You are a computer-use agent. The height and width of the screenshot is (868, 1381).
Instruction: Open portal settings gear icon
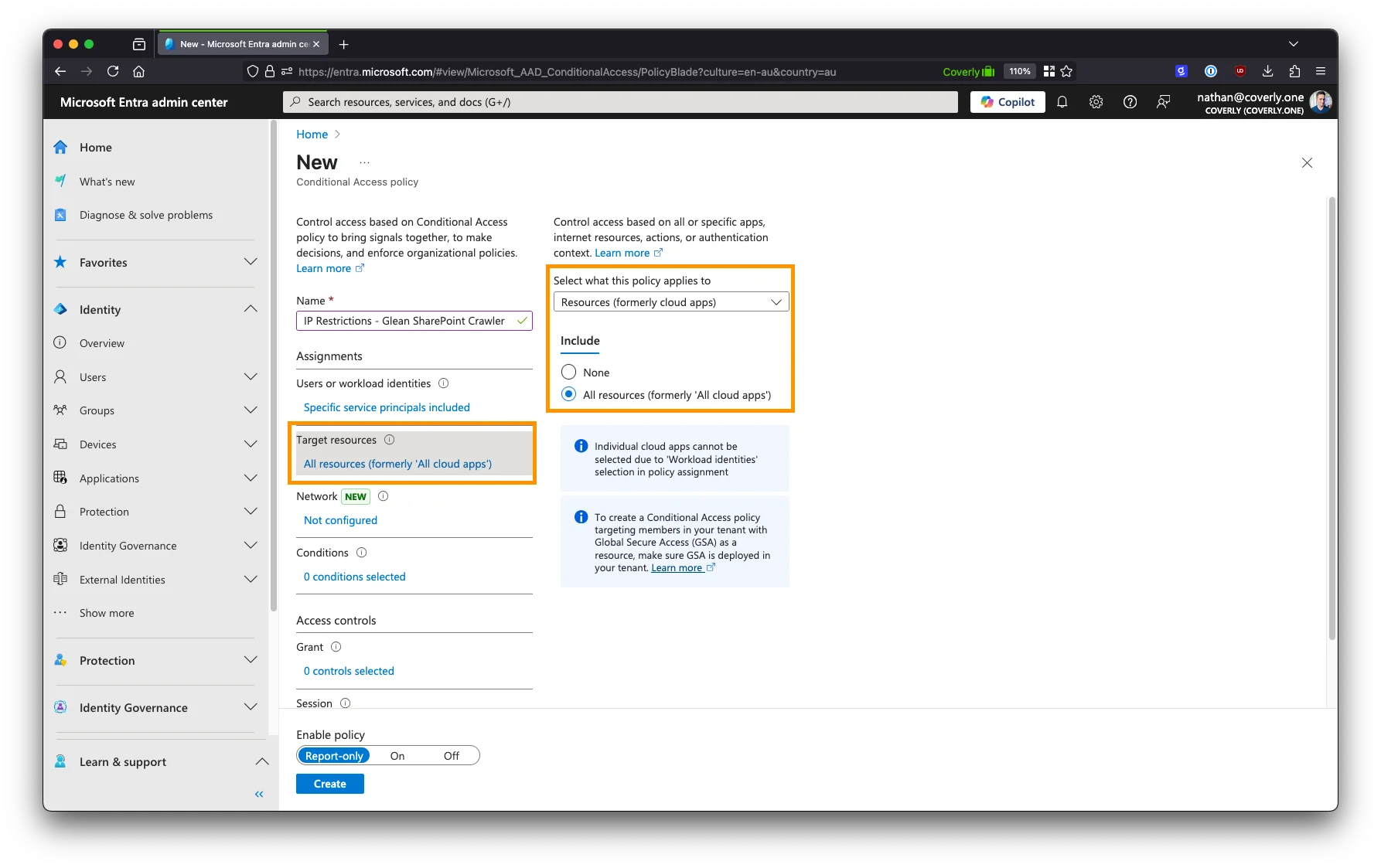tap(1096, 102)
